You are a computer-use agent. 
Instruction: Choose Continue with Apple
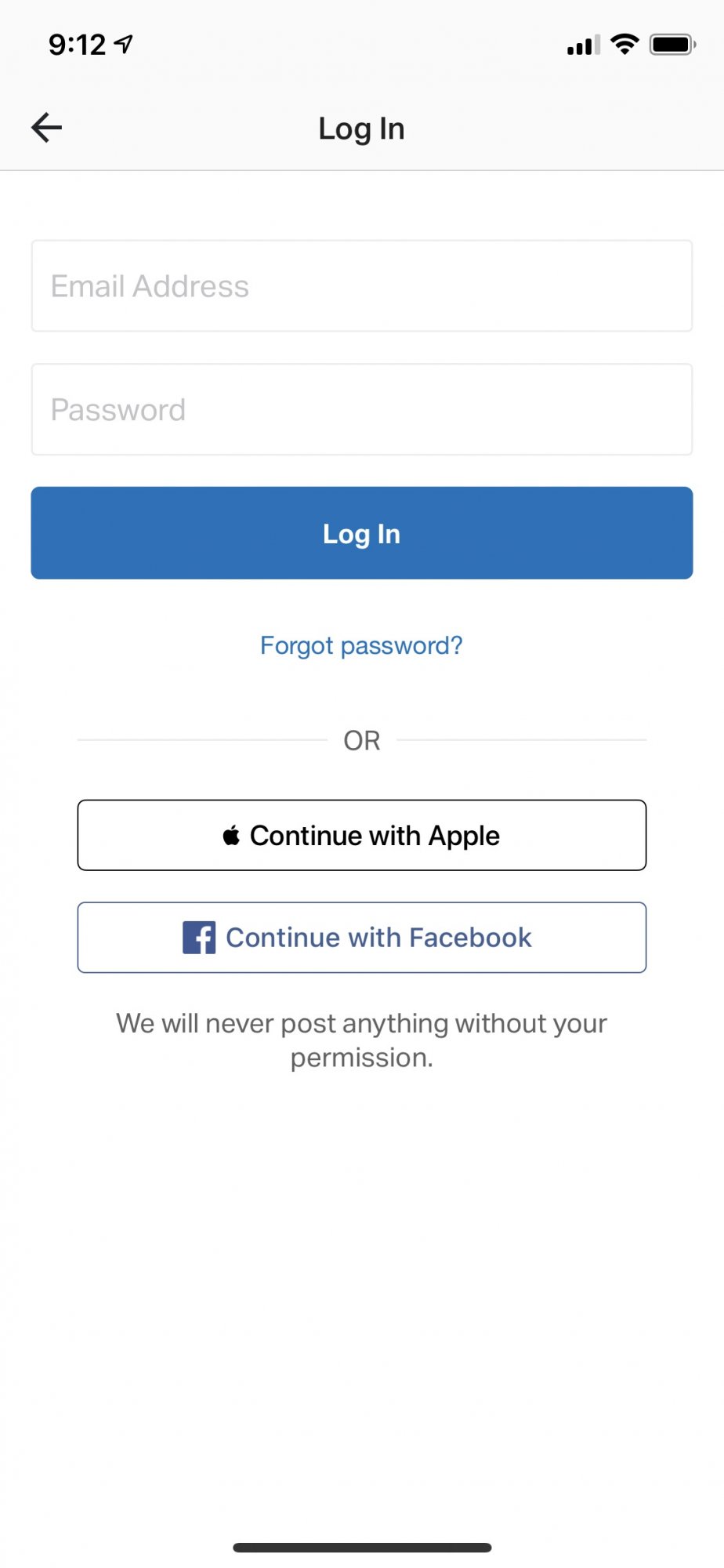pyautogui.click(x=362, y=836)
